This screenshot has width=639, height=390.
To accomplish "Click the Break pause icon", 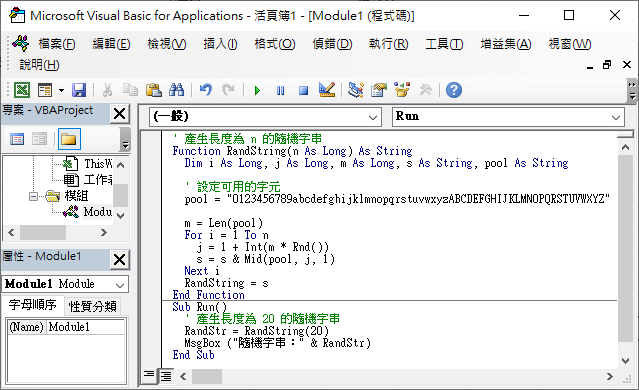I will 280,90.
